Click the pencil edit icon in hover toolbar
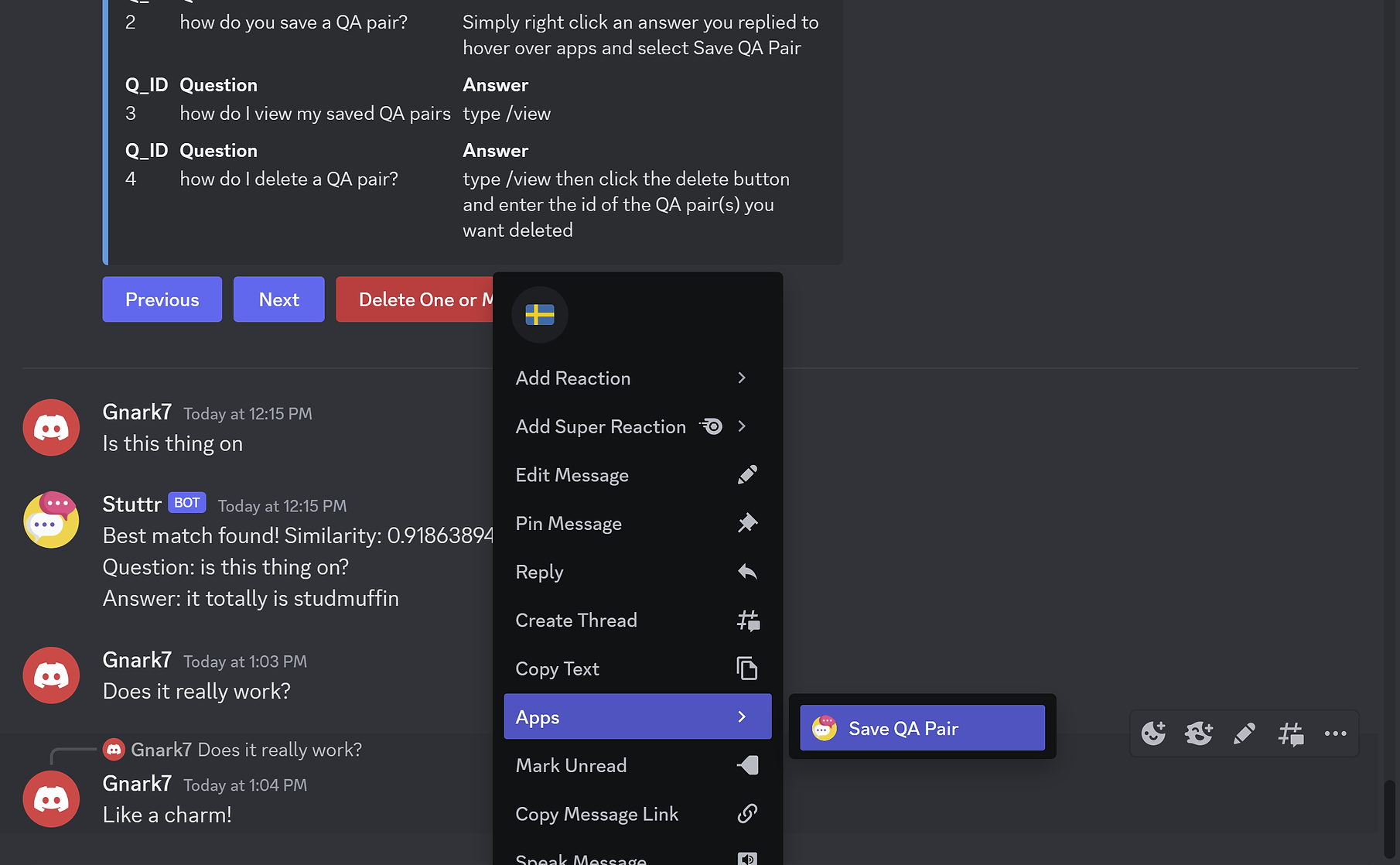This screenshot has height=865, width=1400. click(1245, 733)
